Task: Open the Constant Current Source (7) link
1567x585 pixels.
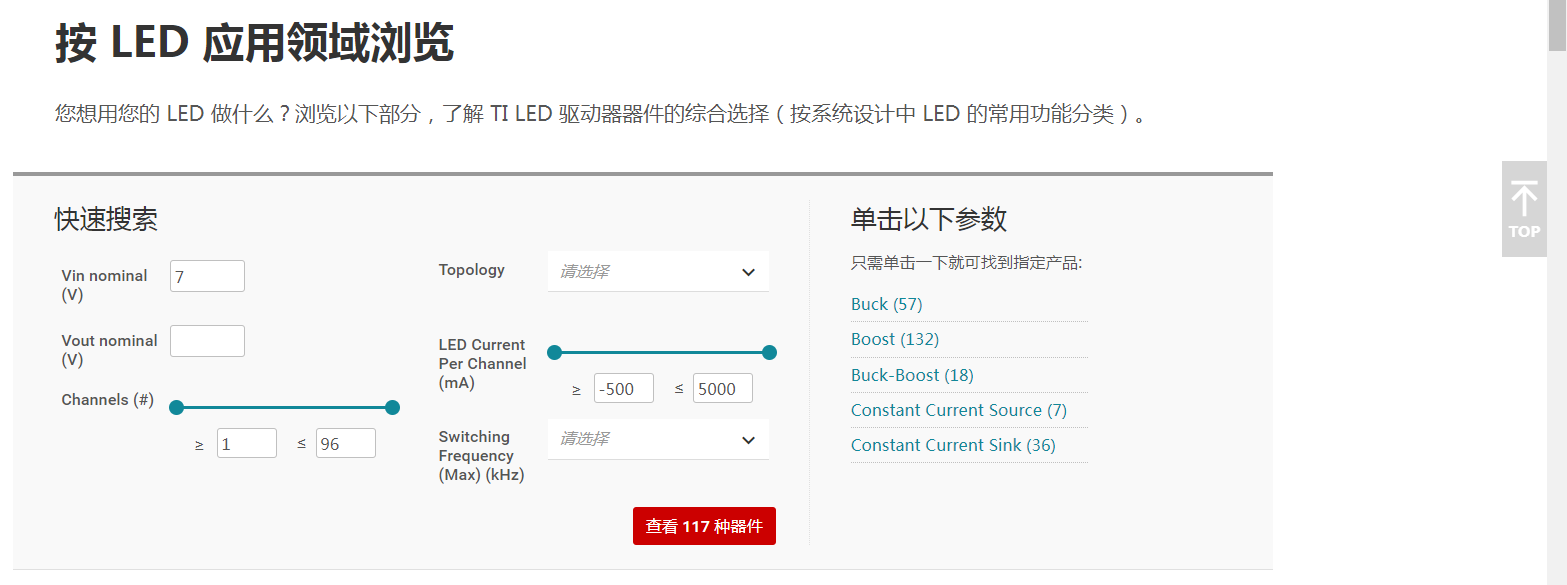Action: point(958,410)
